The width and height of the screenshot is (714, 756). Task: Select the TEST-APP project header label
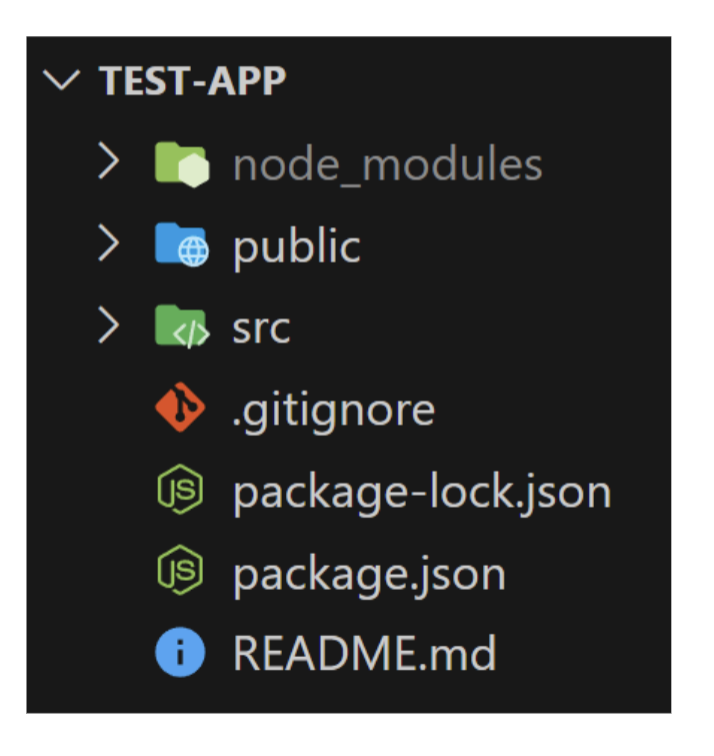point(193,82)
